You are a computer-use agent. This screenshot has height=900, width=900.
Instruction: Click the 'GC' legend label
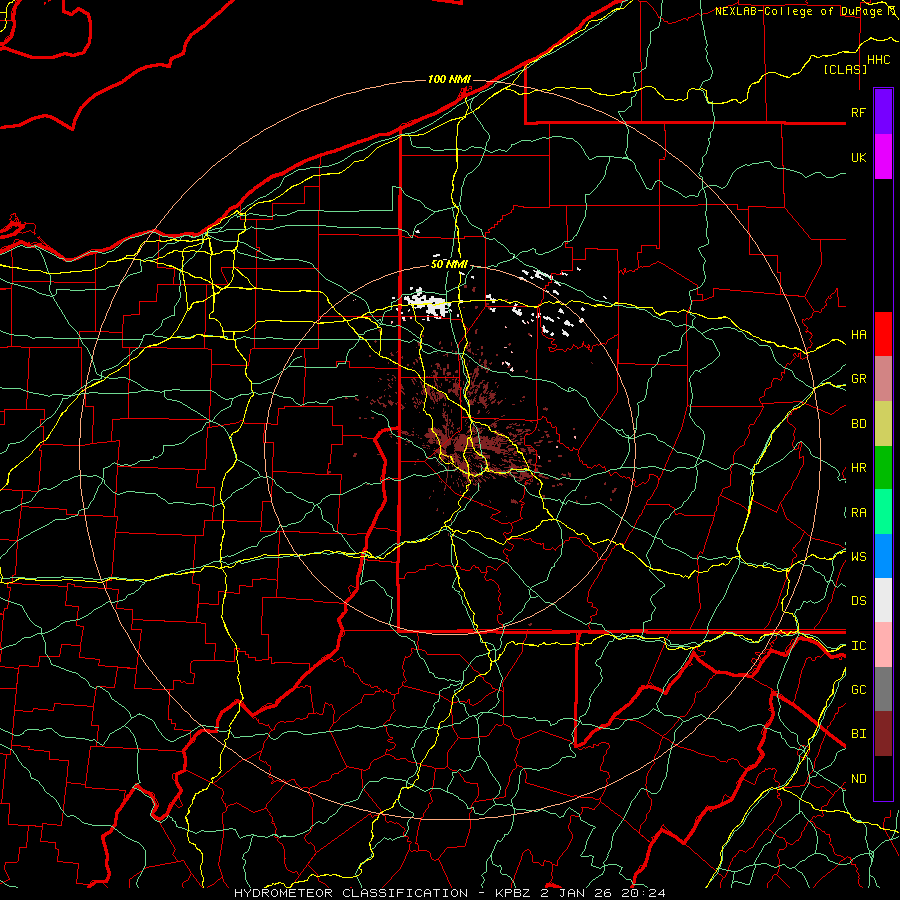(x=858, y=690)
